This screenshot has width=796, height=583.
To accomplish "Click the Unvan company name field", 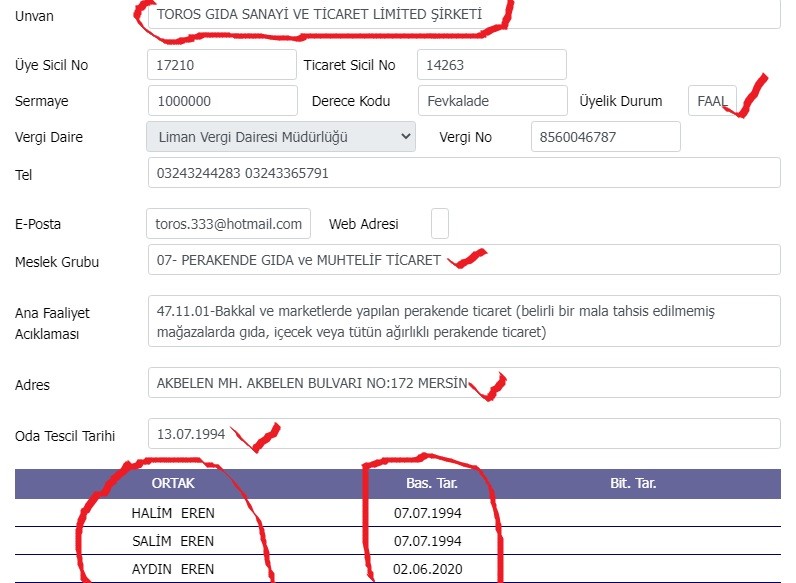I will [x=464, y=14].
